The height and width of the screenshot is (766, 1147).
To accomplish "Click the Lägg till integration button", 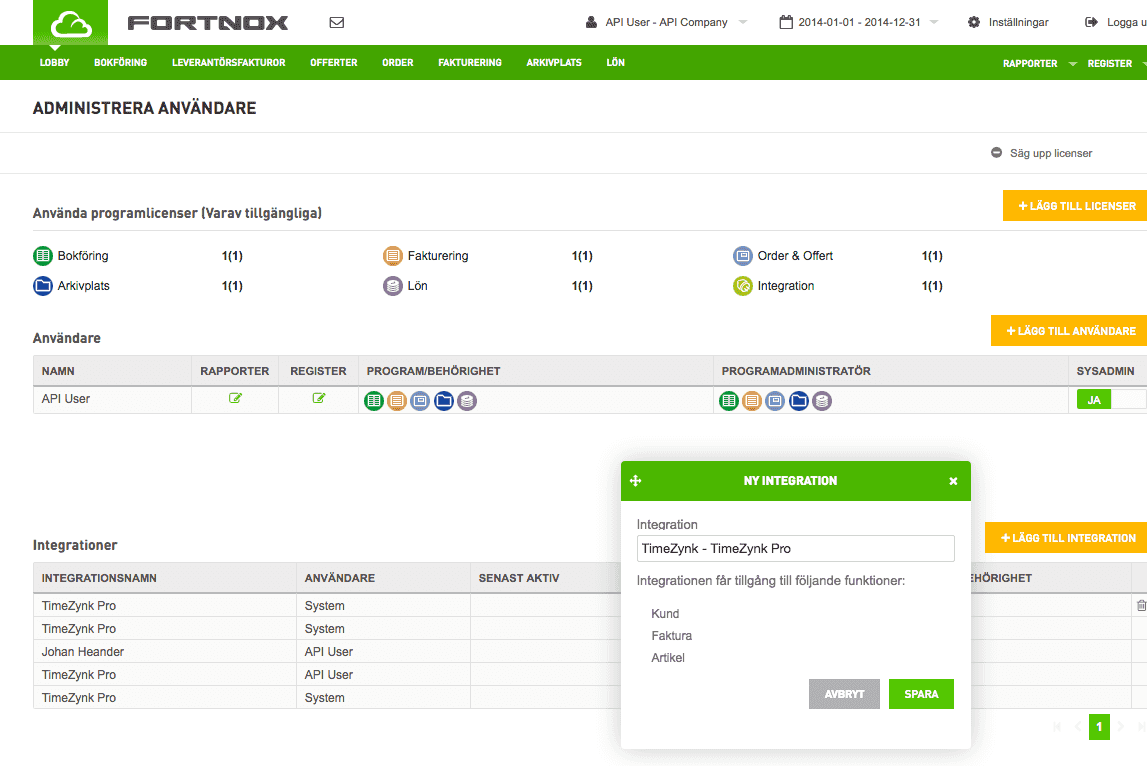I will pos(1066,538).
